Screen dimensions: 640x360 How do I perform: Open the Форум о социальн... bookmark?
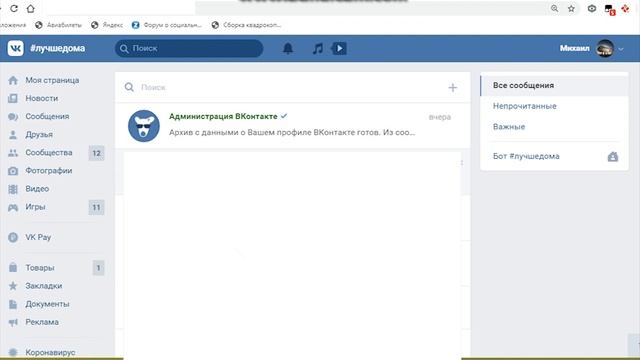[x=167, y=25]
